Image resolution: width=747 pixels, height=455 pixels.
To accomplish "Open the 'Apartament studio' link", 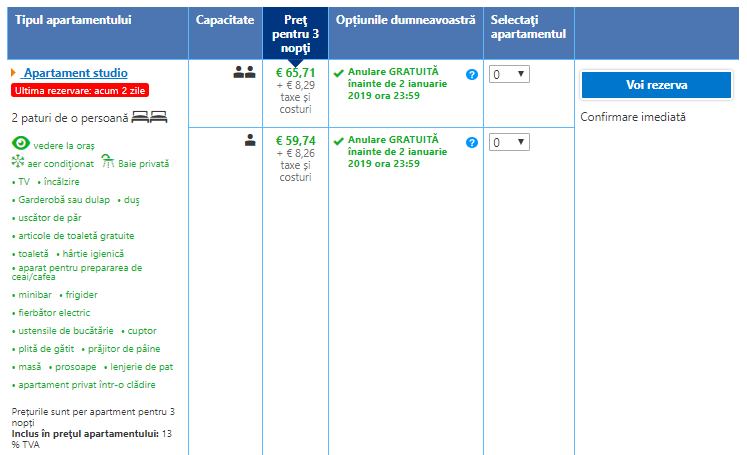I will pyautogui.click(x=75, y=73).
